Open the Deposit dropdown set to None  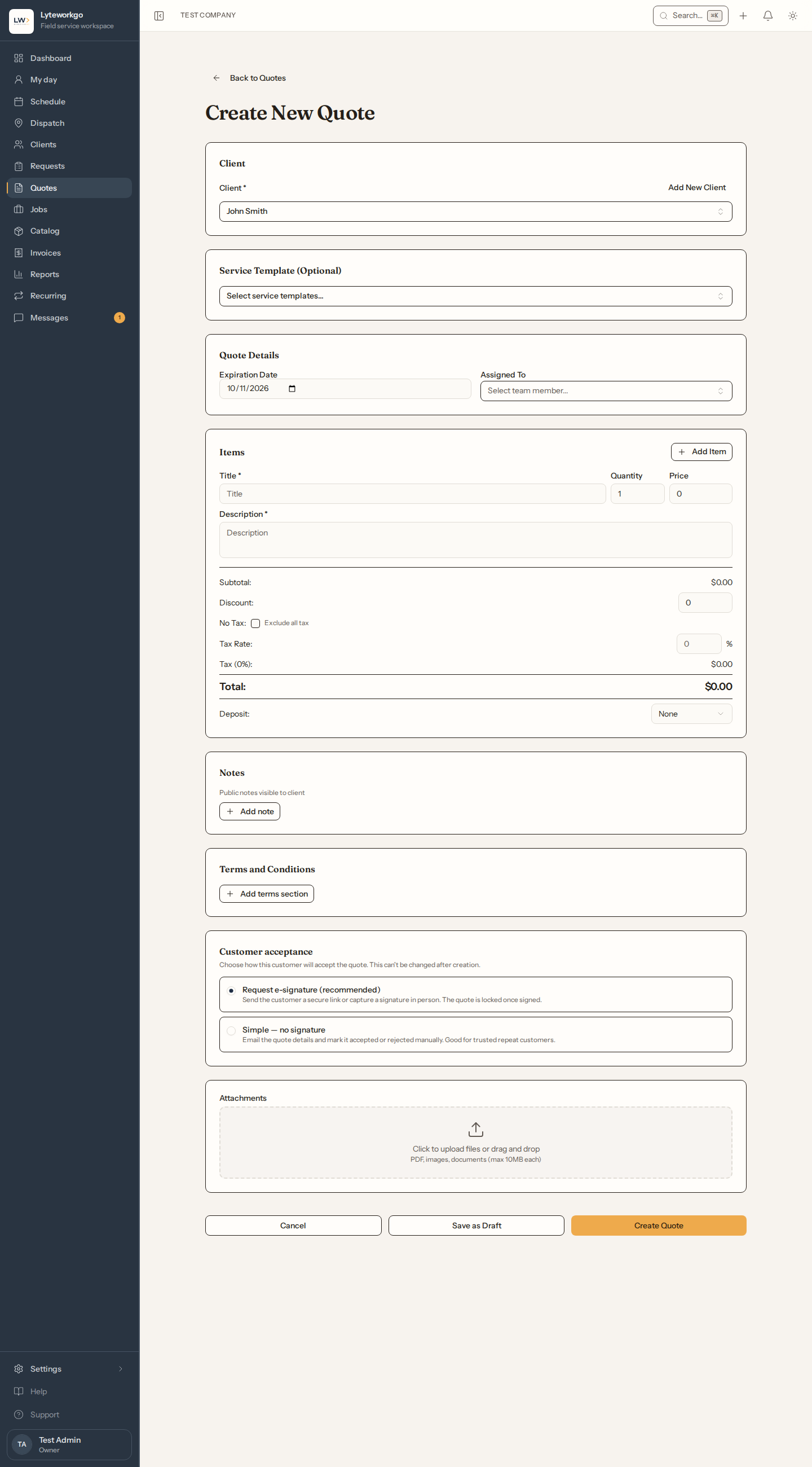click(691, 714)
